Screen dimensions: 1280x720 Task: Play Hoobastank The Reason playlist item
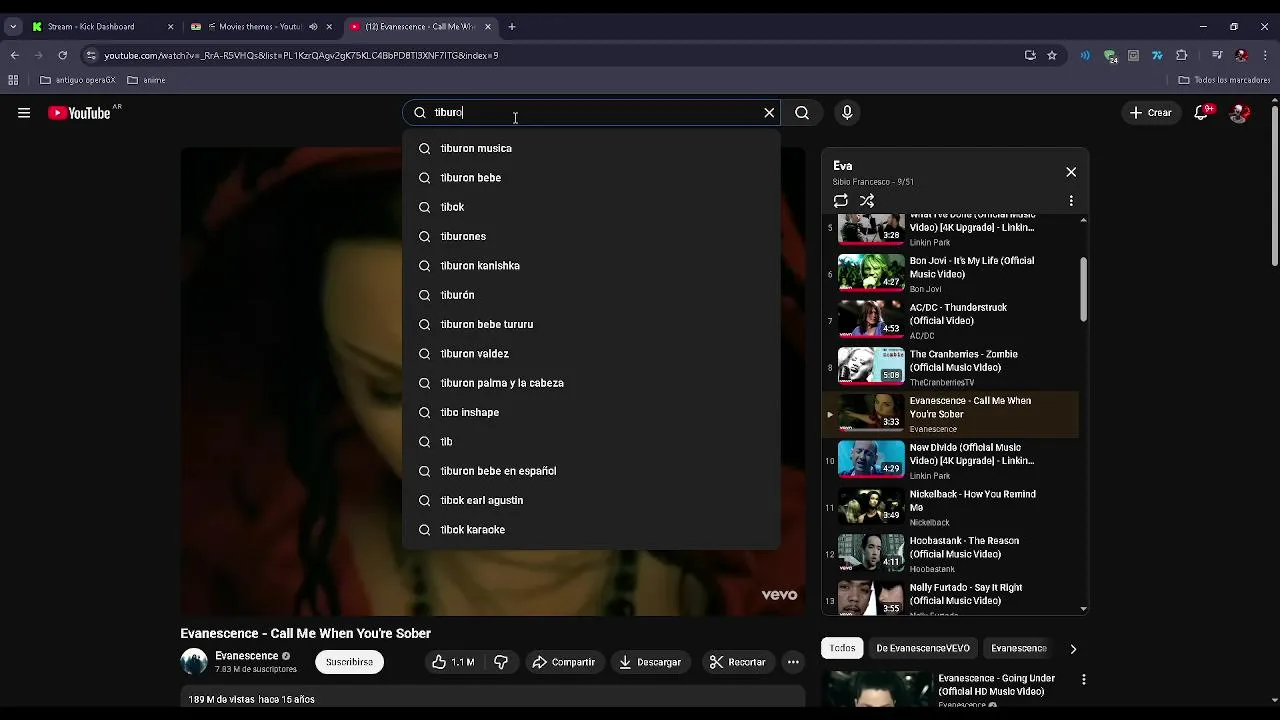950,554
